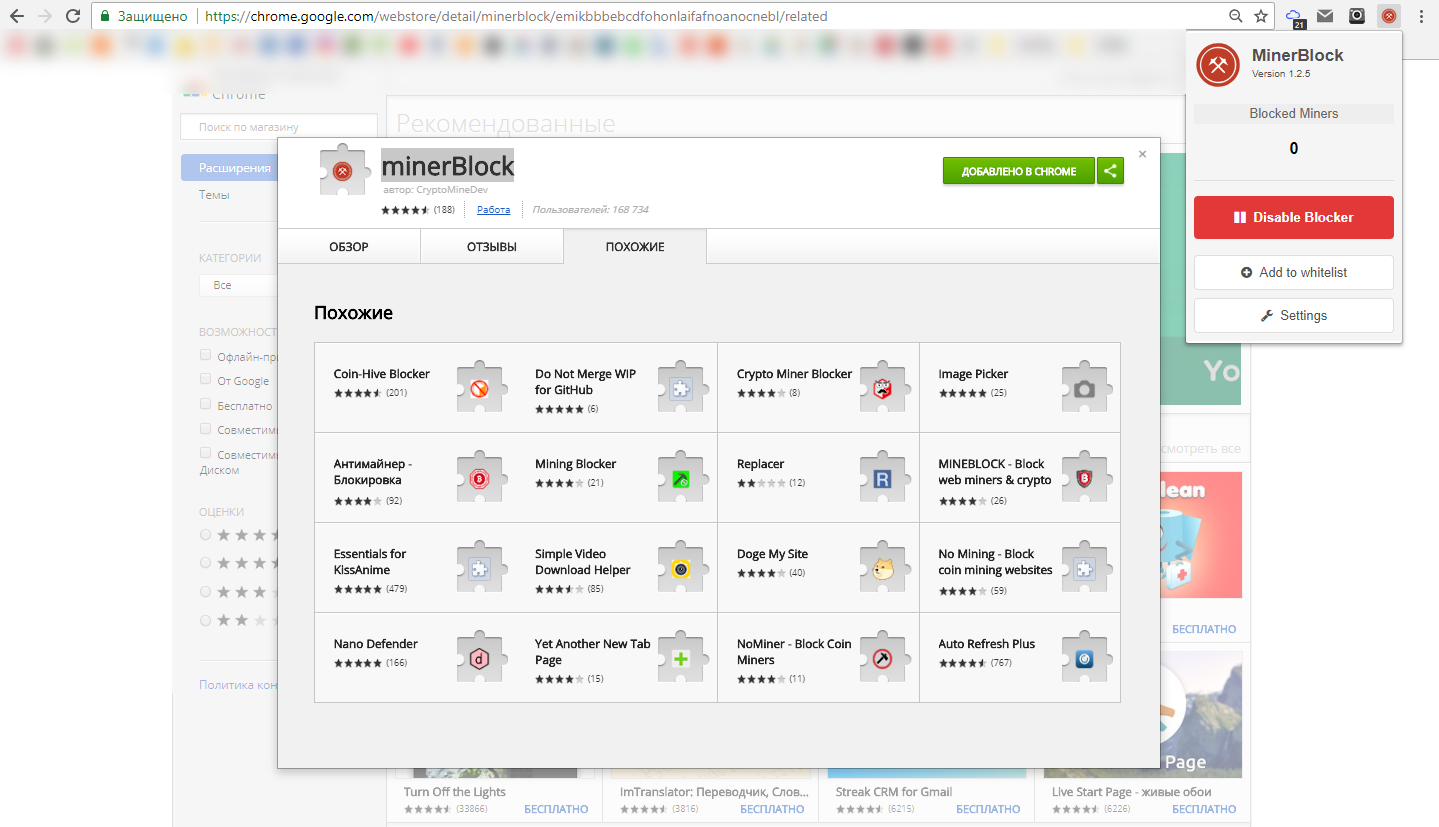Select the lowest rating filter radio button
The height and width of the screenshot is (827, 1439).
pyautogui.click(x=206, y=620)
